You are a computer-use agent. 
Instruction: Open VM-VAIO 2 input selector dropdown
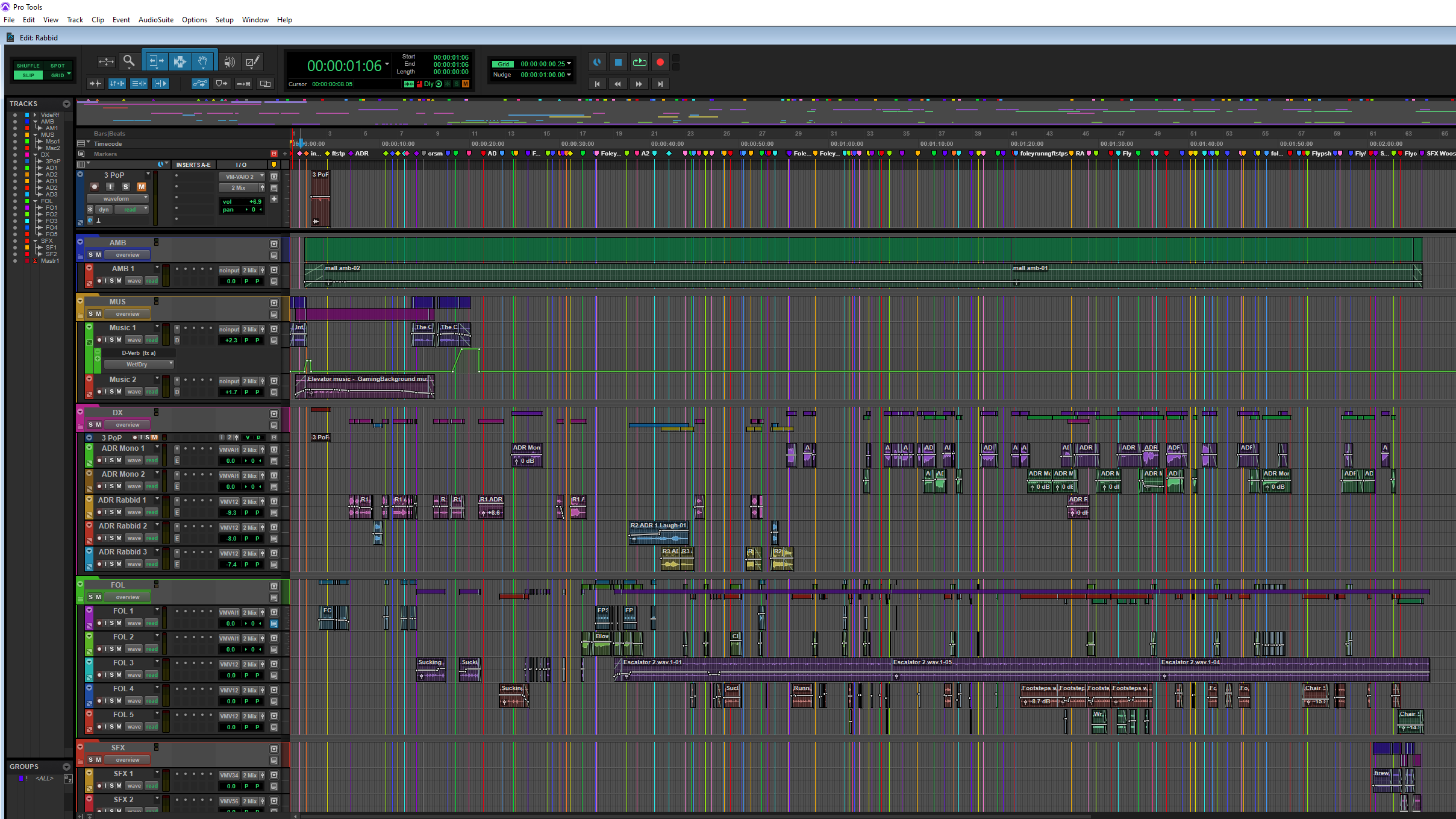242,177
